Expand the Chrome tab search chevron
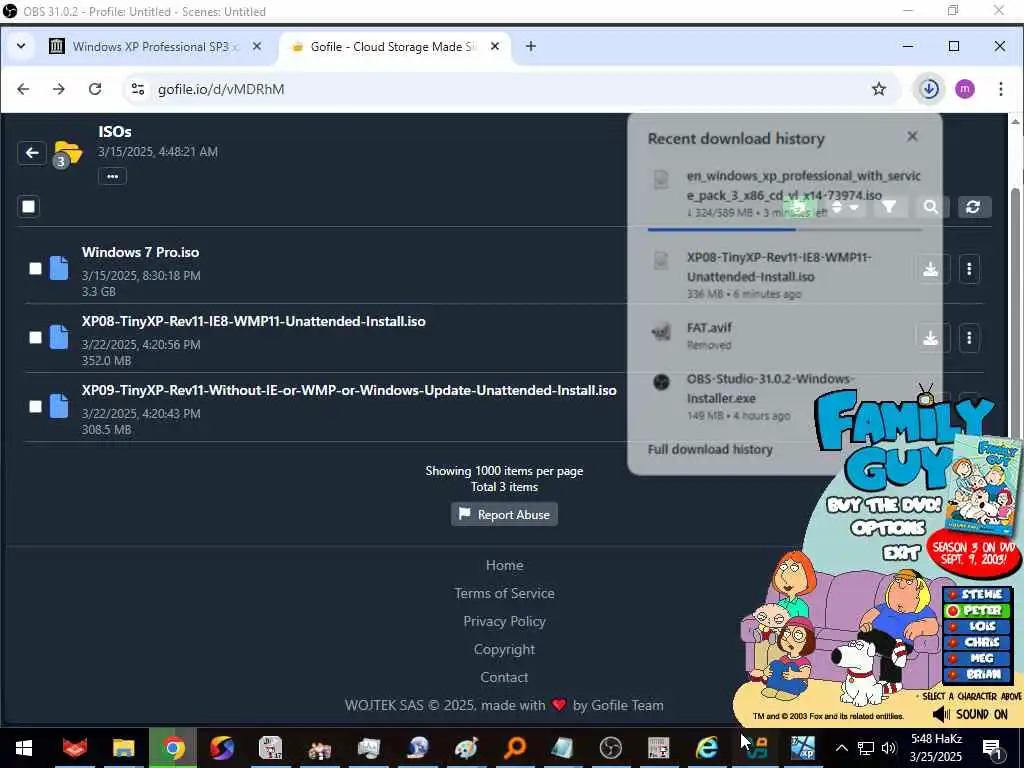1024x768 pixels. tap(21, 46)
